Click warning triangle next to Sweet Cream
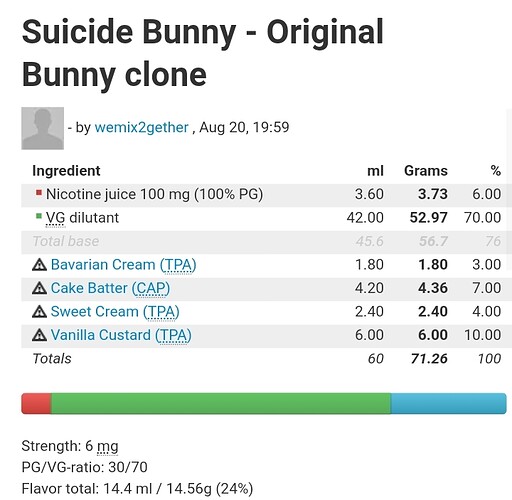Screen dimensions: 512x500 coord(39,312)
